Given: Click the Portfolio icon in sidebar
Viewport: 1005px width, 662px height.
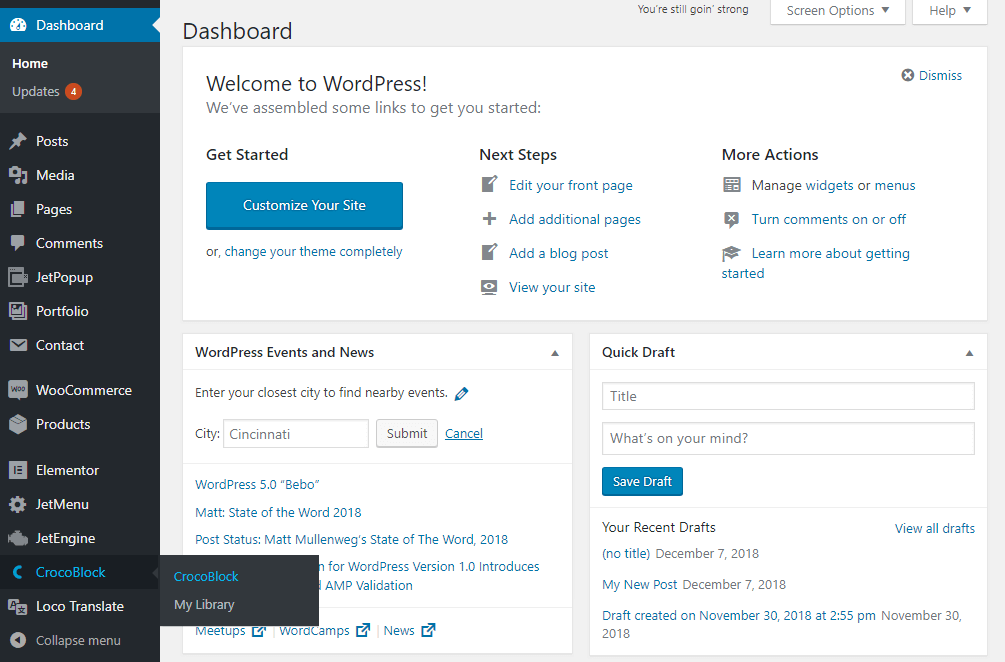Looking at the screenshot, I should [x=18, y=311].
